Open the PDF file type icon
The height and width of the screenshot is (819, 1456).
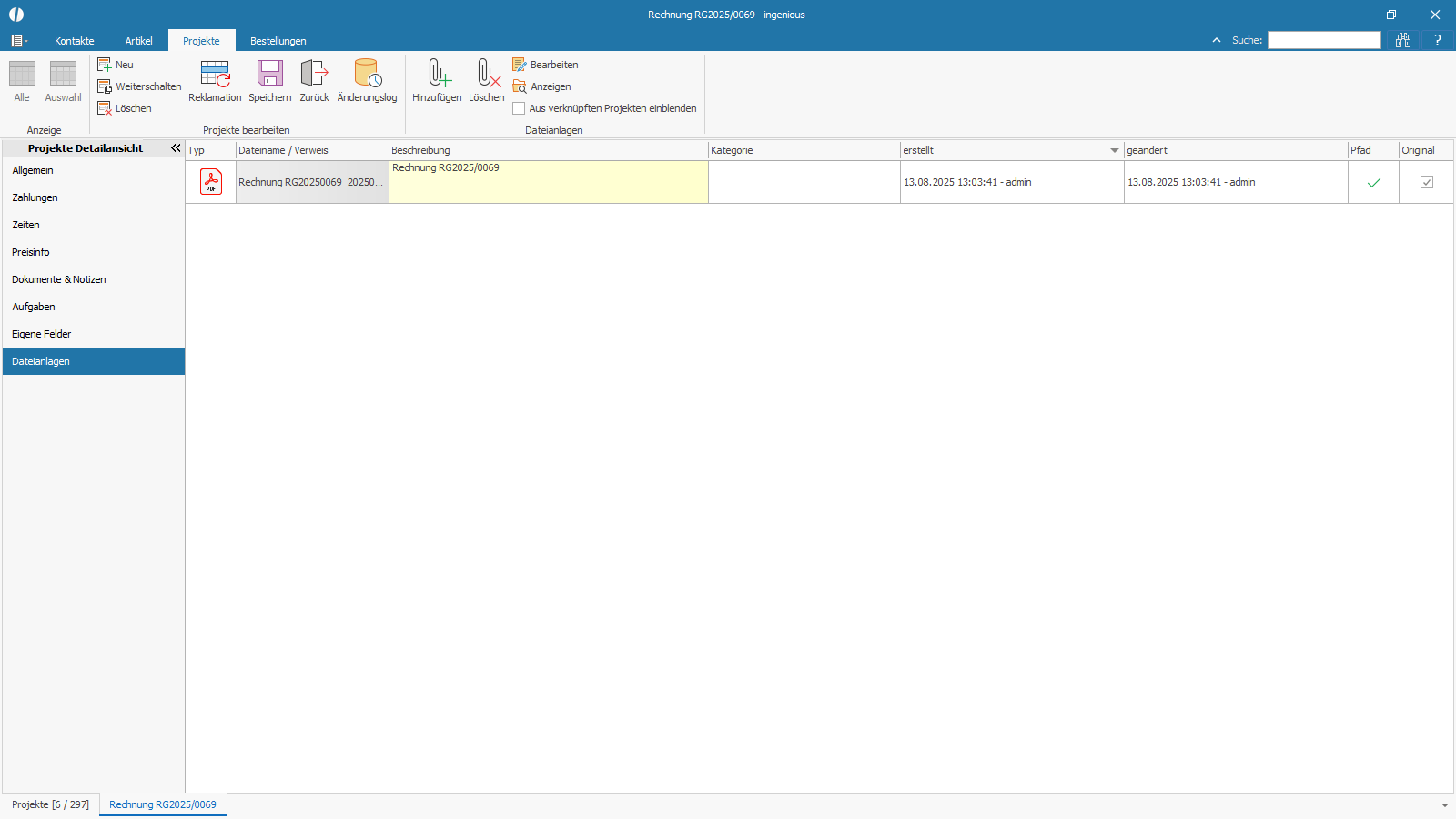coord(211,182)
